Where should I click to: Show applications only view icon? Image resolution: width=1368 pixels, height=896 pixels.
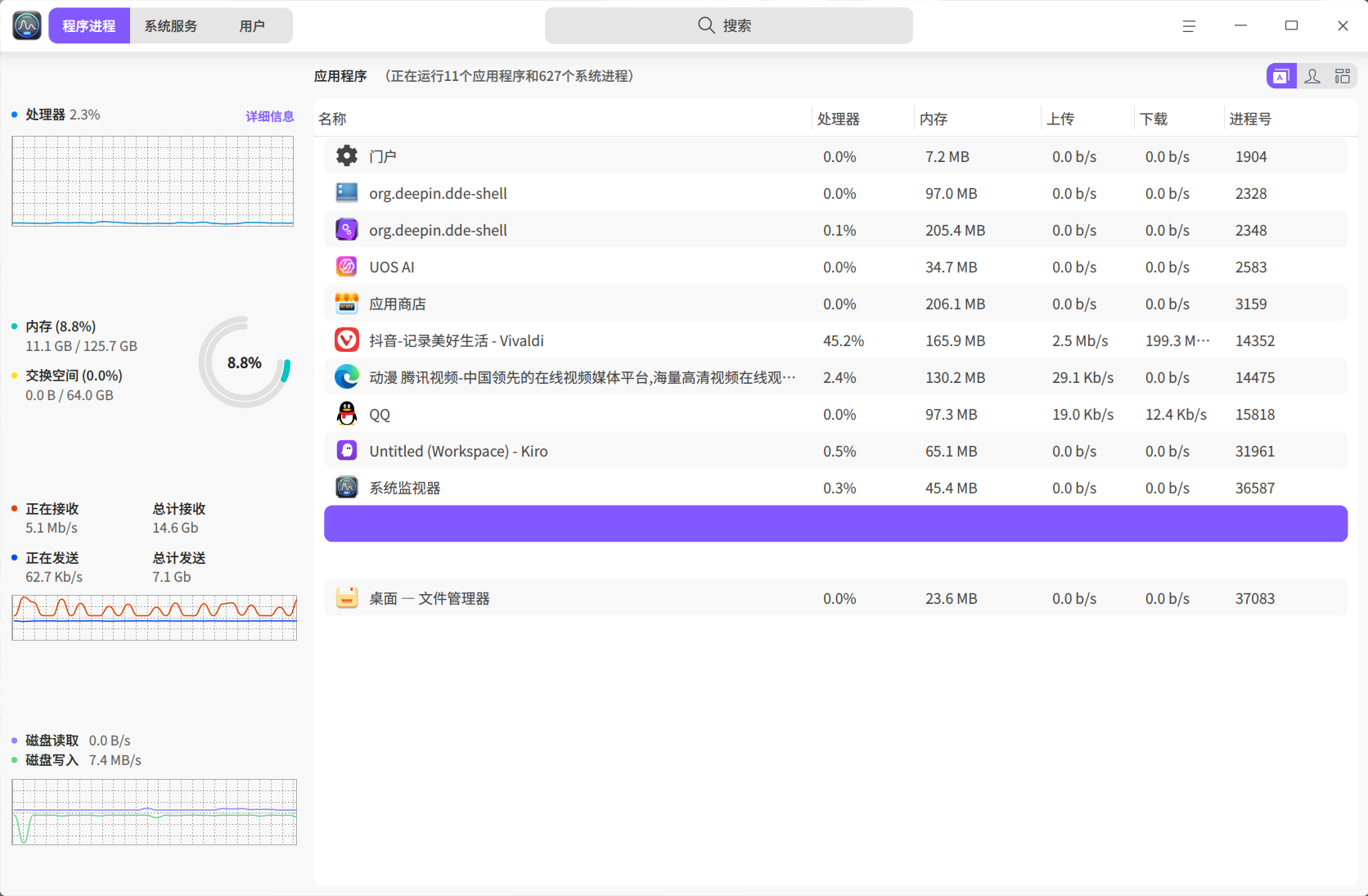[x=1281, y=76]
